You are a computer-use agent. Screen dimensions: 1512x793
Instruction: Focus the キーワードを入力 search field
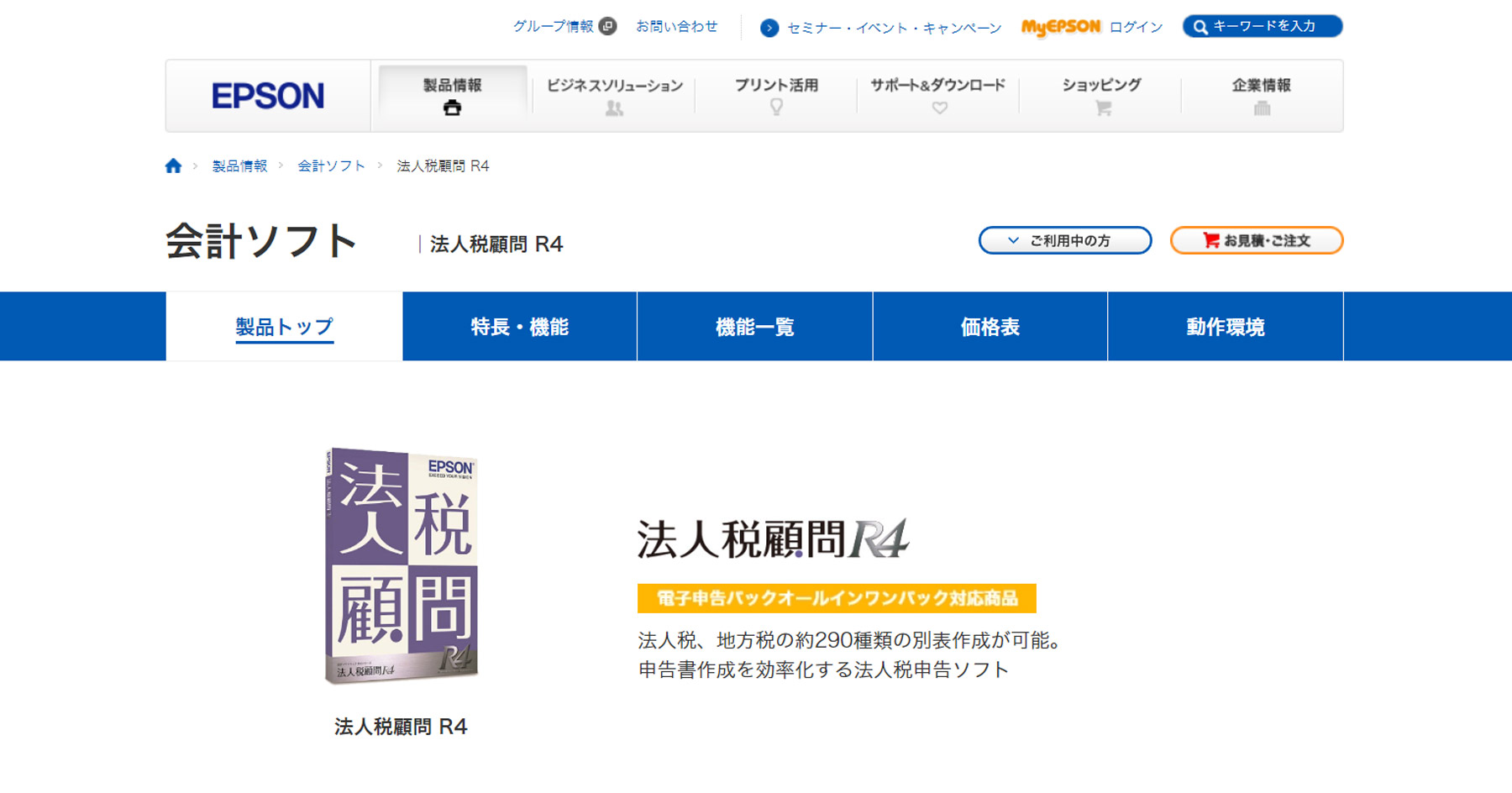(x=1263, y=26)
